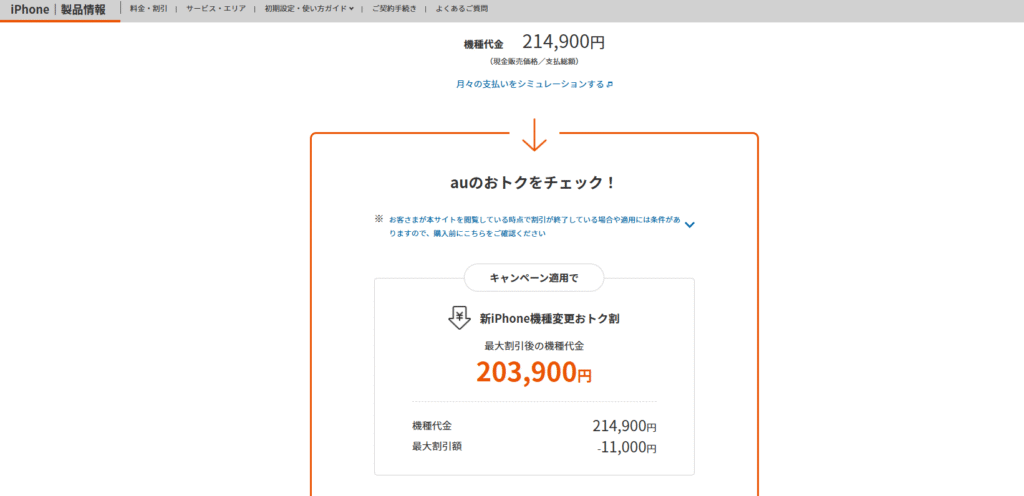
Task: Click the 最大割引額 -11,000円 row
Action: (534, 447)
